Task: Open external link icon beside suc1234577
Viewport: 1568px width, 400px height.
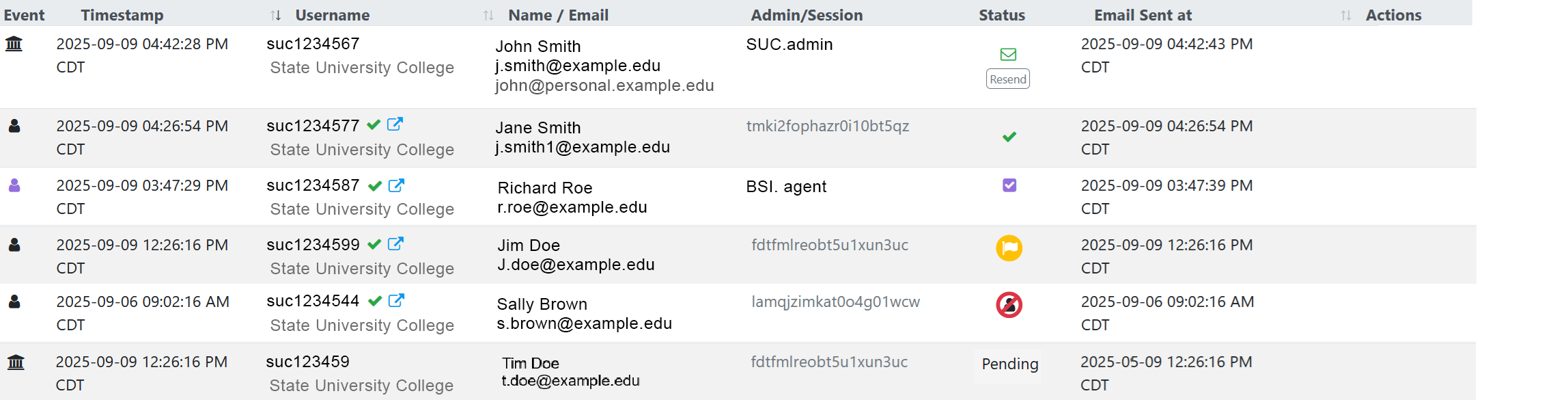Action: (395, 124)
